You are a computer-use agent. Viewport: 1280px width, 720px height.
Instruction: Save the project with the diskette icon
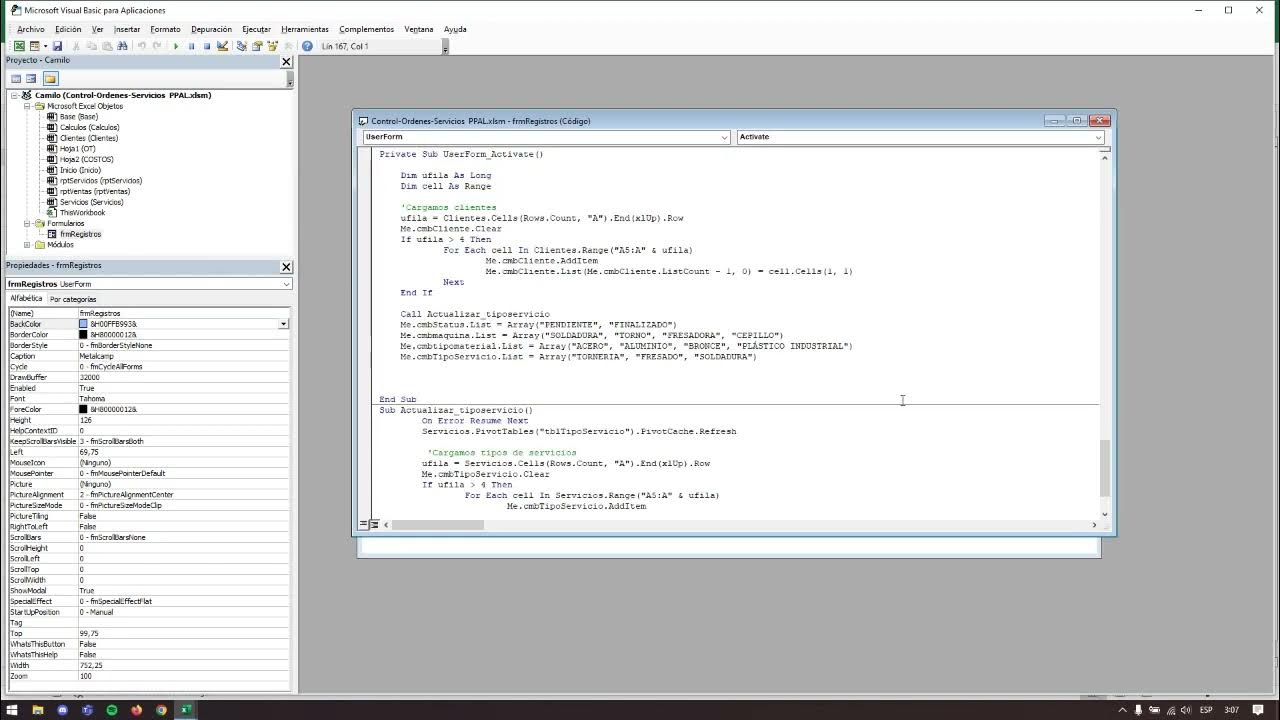coord(57,46)
